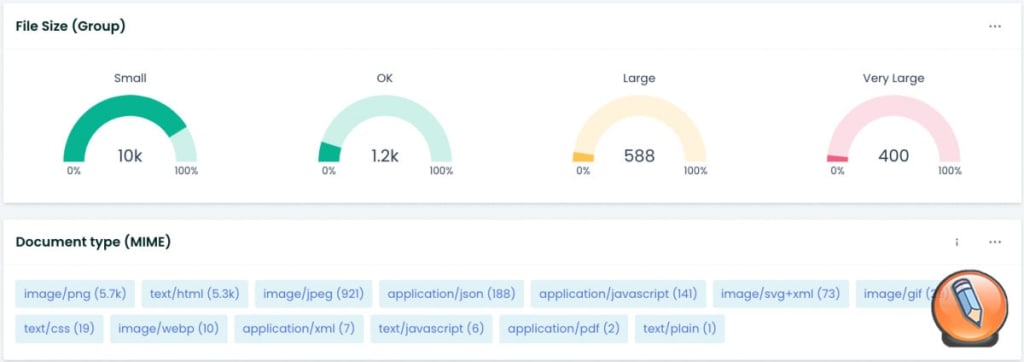
Task: Filter by image/webp (10) tag
Action: point(168,329)
